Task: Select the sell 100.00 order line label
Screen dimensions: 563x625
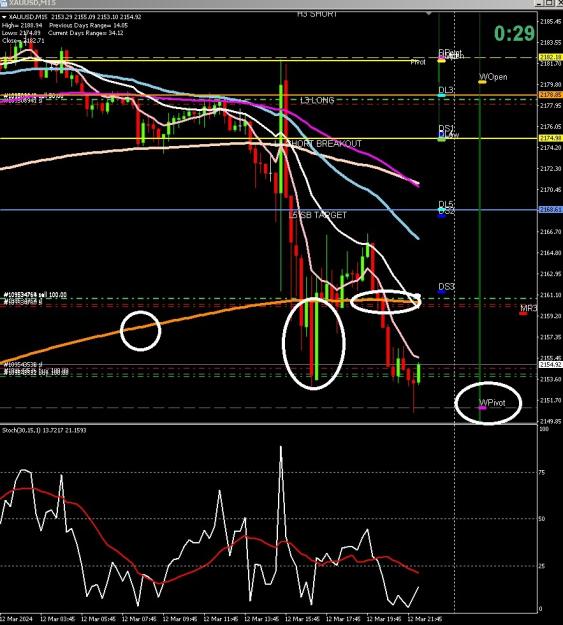Action: pyautogui.click(x=35, y=295)
